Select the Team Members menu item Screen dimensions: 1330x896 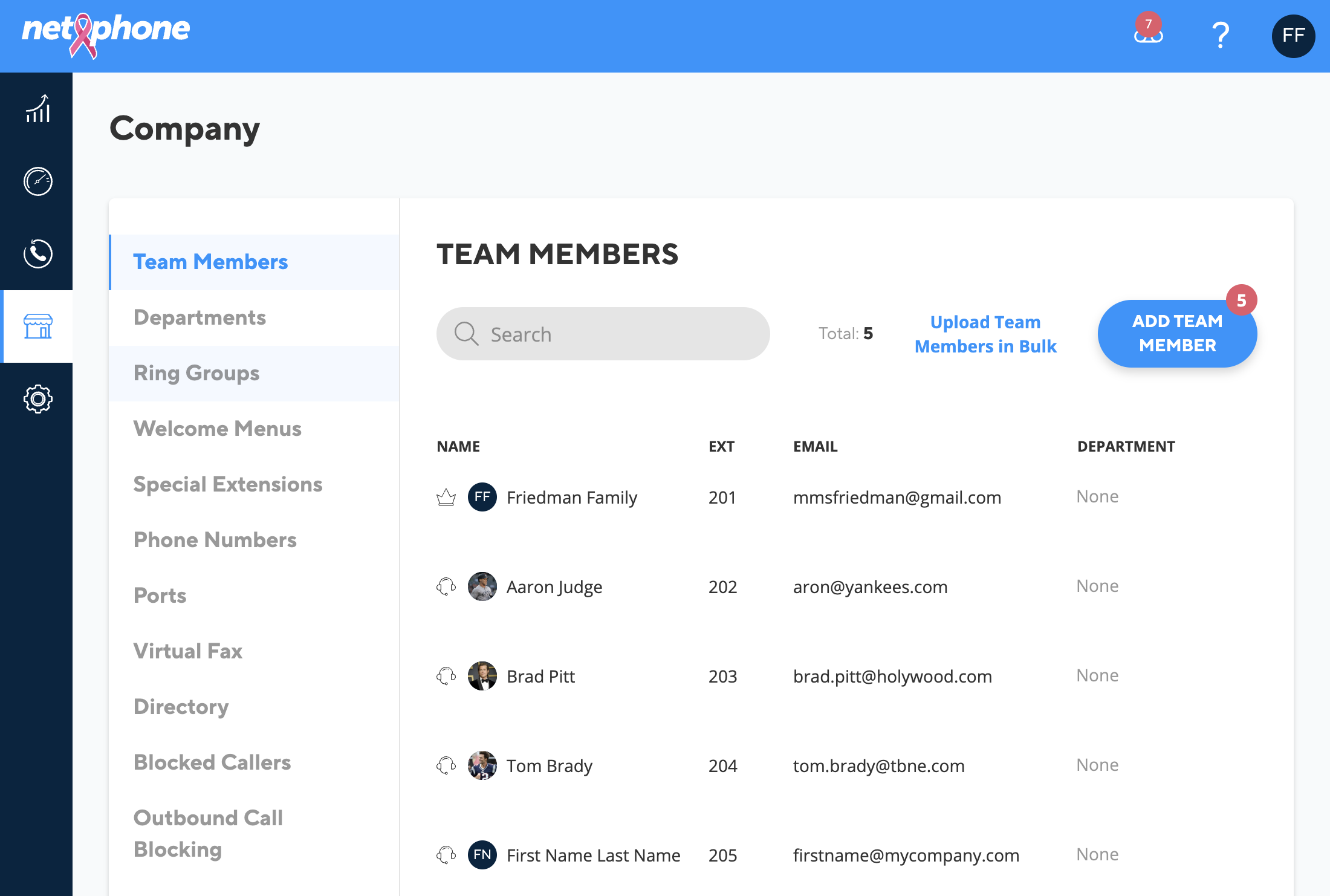254,262
